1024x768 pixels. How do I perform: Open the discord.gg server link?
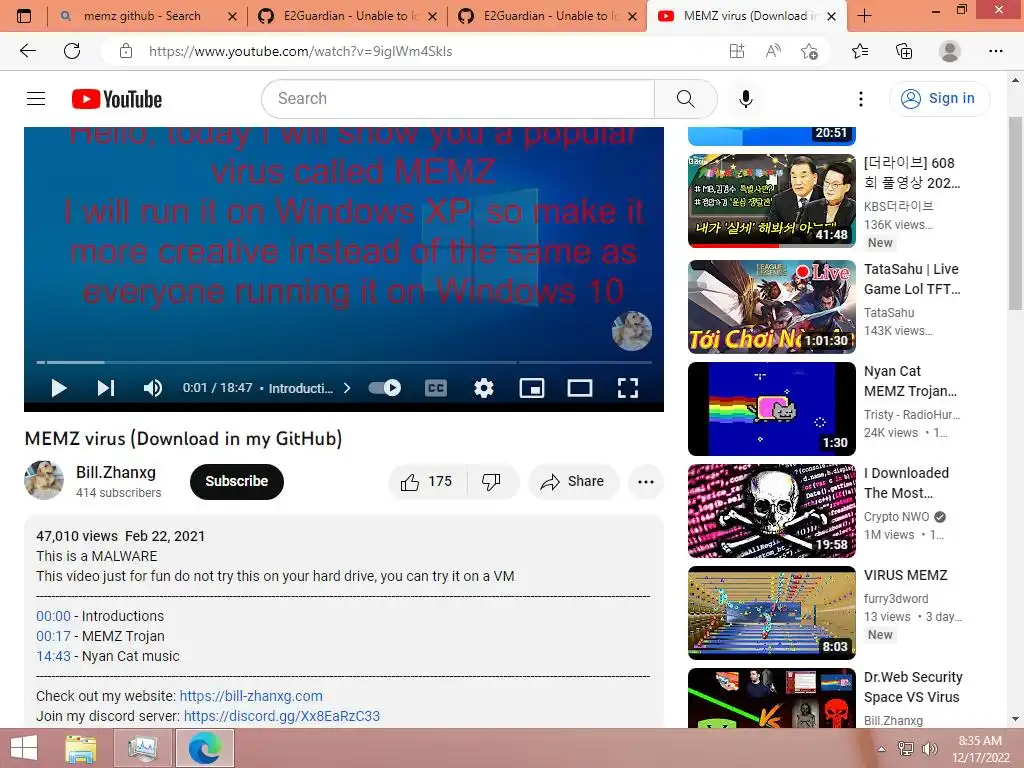(281, 716)
